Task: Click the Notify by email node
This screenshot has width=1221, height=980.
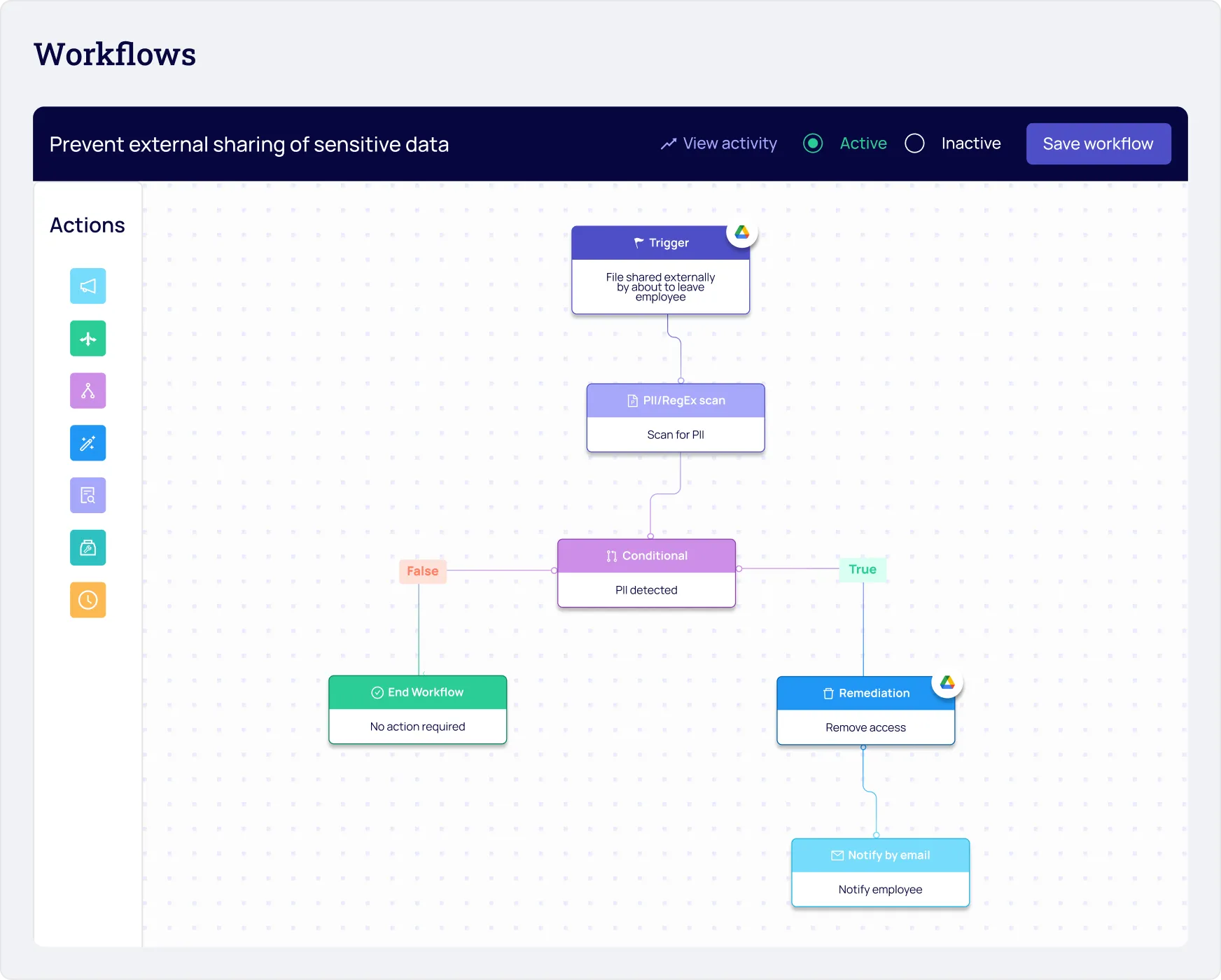Action: pyautogui.click(x=880, y=872)
